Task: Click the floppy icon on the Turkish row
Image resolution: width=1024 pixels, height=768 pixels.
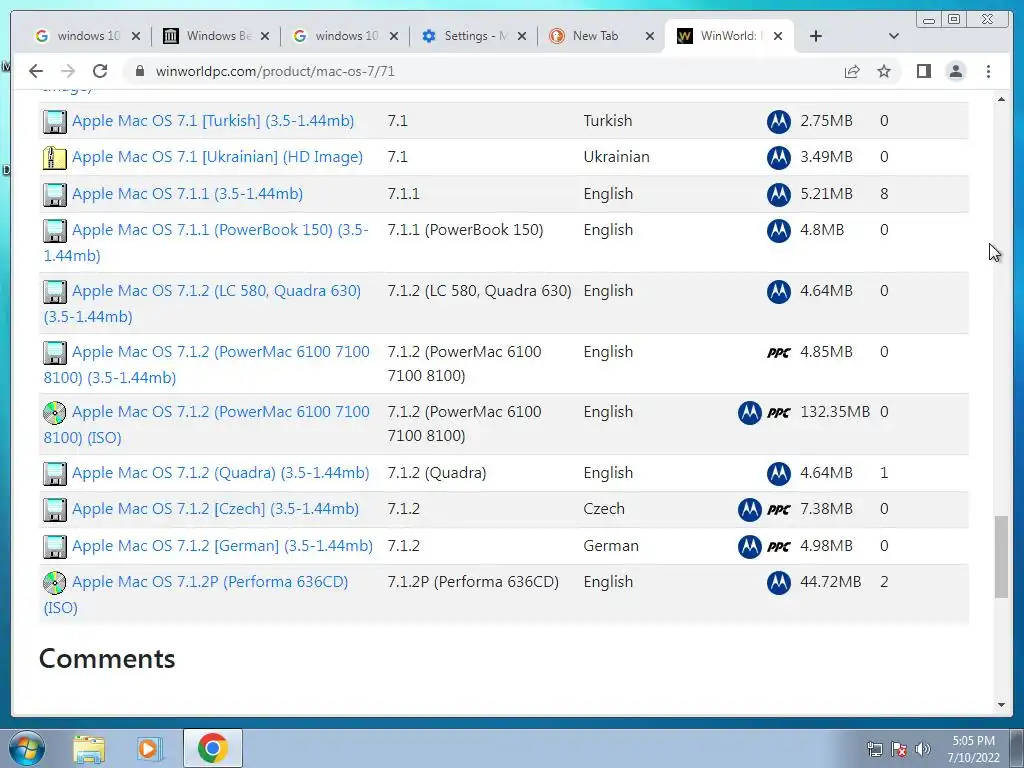Action: (55, 121)
